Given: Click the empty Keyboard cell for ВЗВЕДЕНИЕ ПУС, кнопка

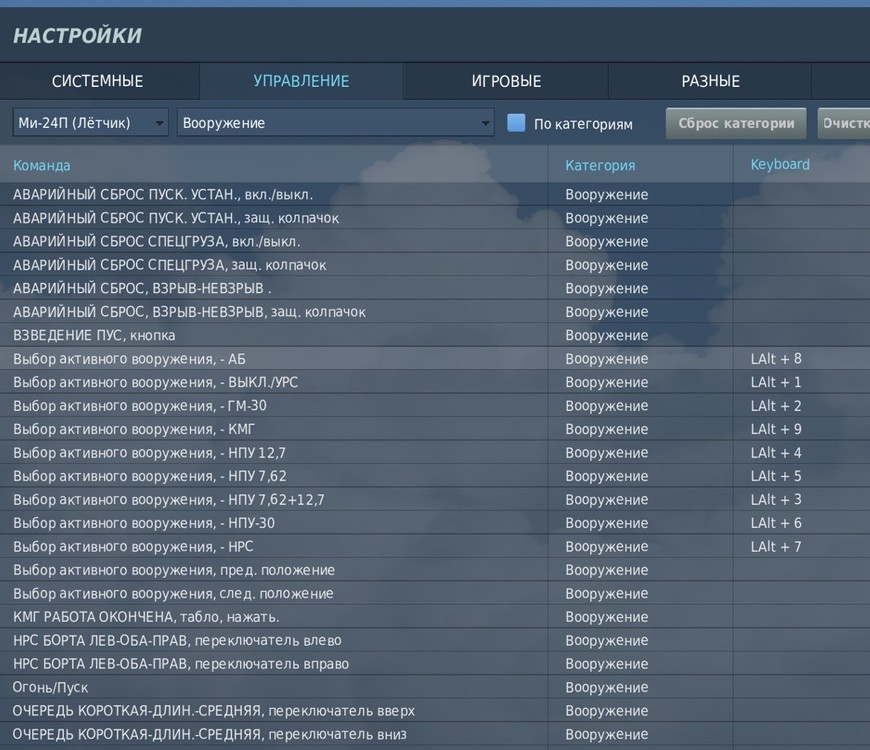Looking at the screenshot, I should (802, 335).
